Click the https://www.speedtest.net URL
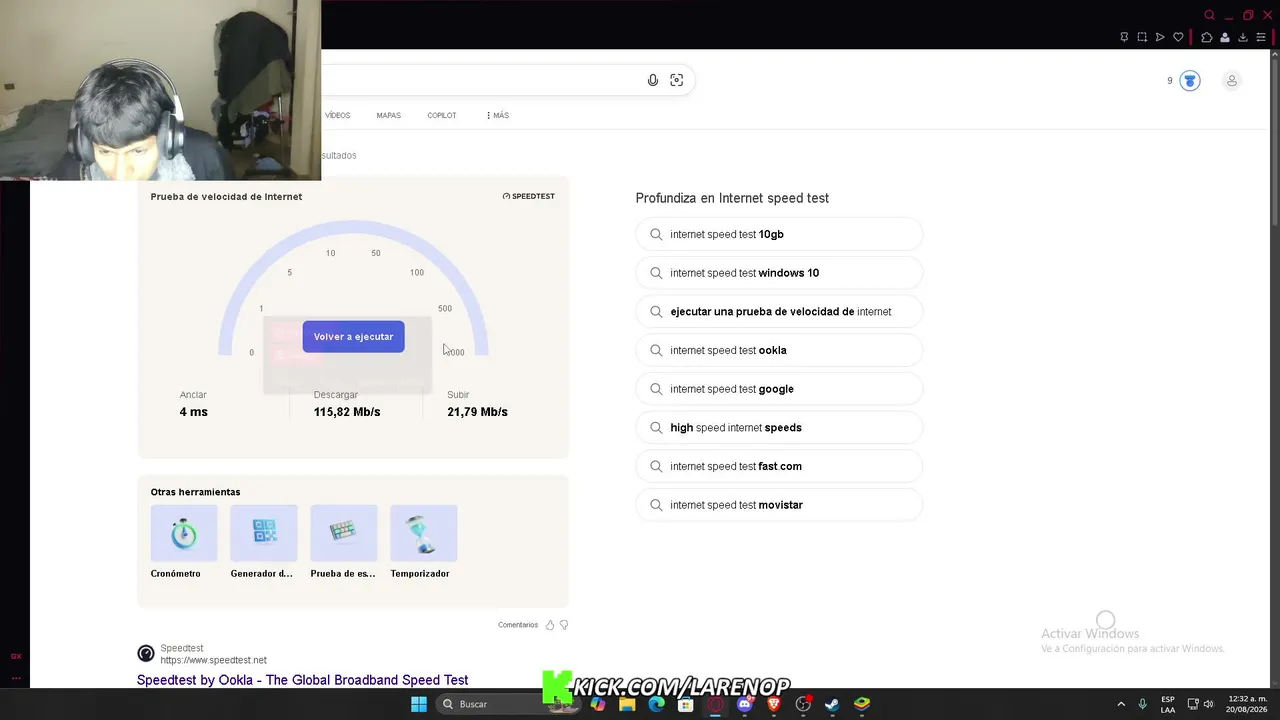 click(x=213, y=660)
